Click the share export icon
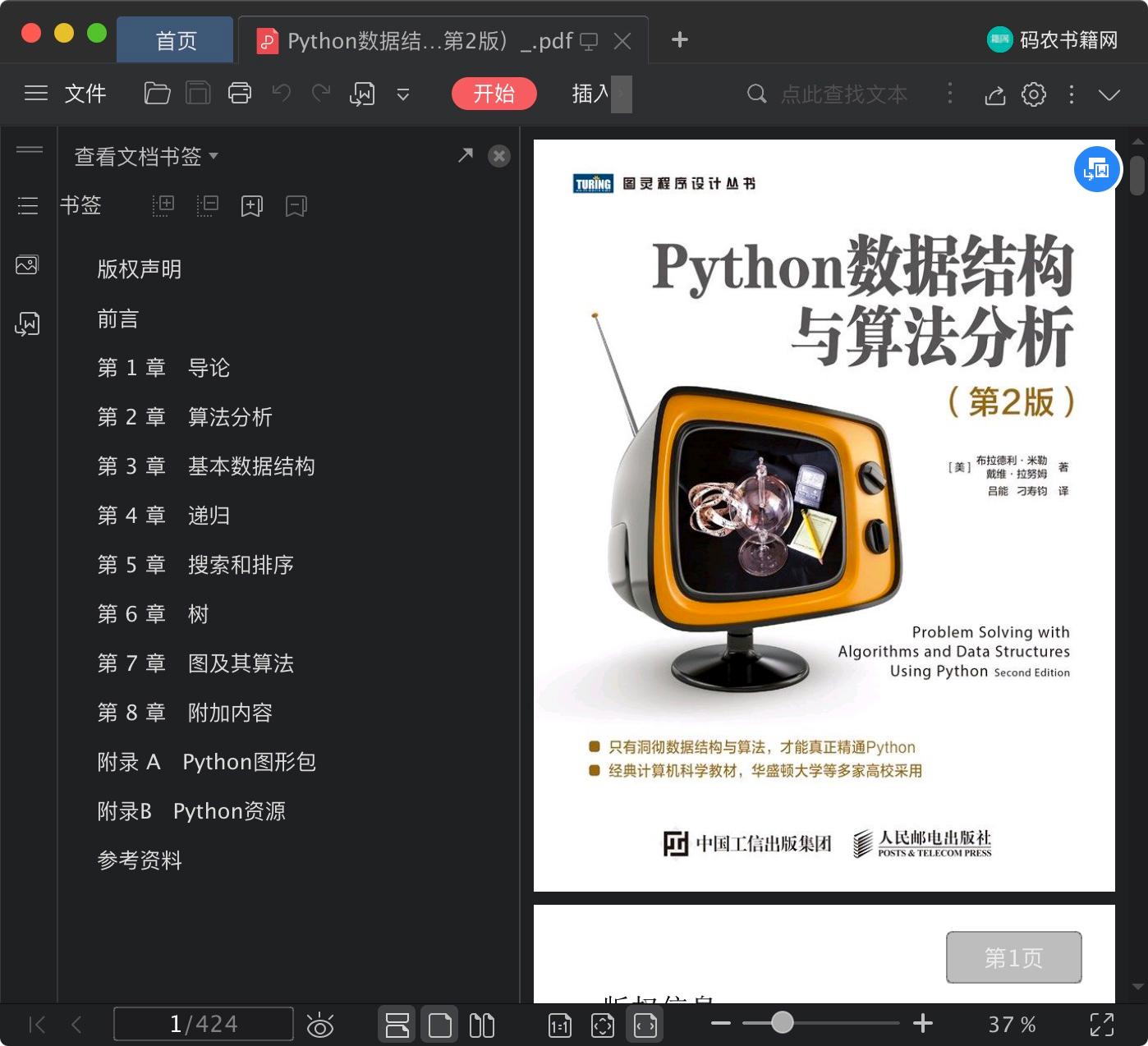 (x=994, y=94)
